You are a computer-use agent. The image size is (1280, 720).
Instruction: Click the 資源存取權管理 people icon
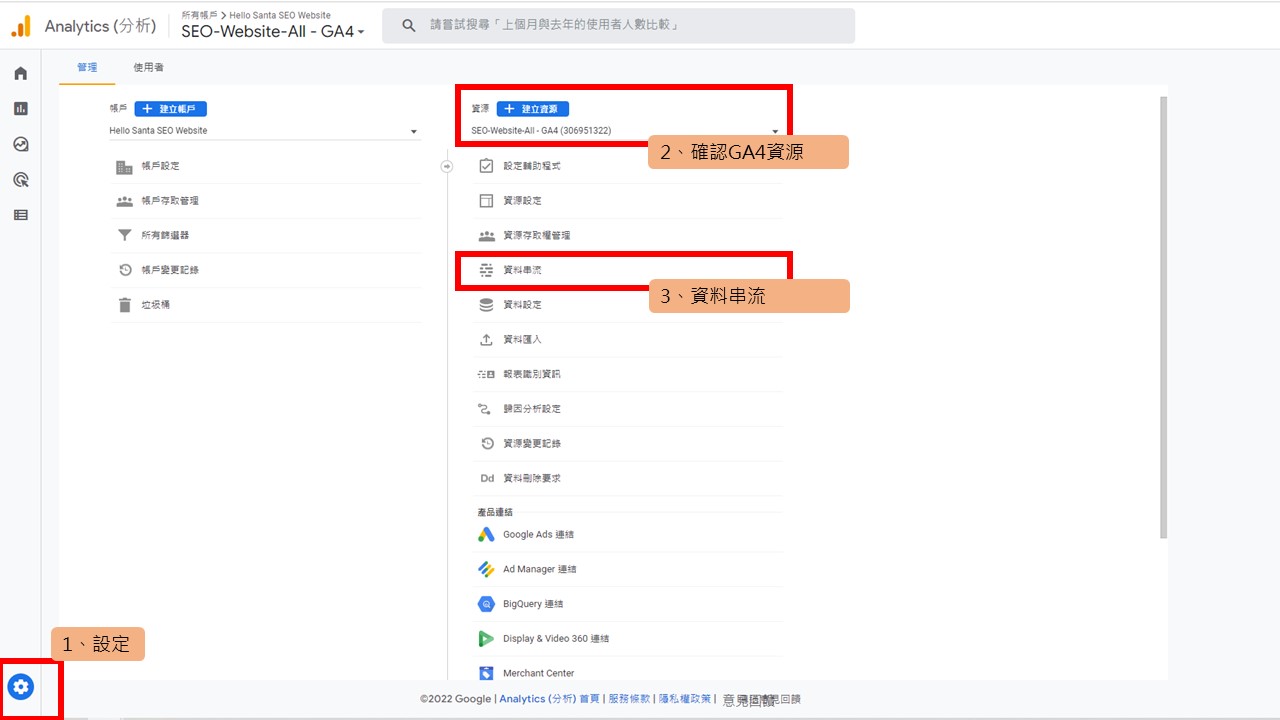pos(486,236)
